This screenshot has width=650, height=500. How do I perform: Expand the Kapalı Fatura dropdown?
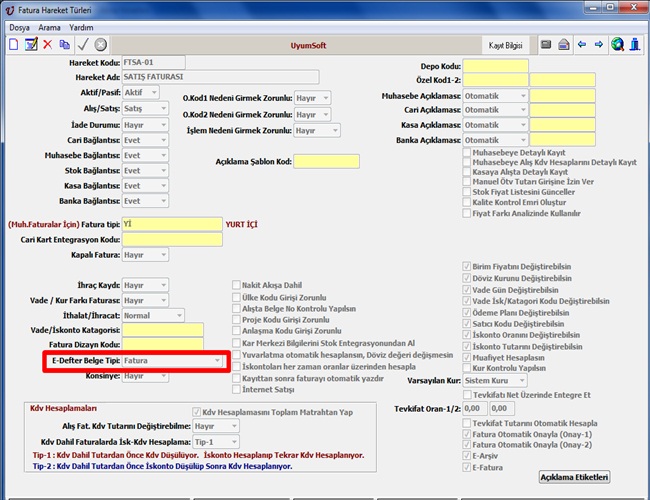click(145, 255)
